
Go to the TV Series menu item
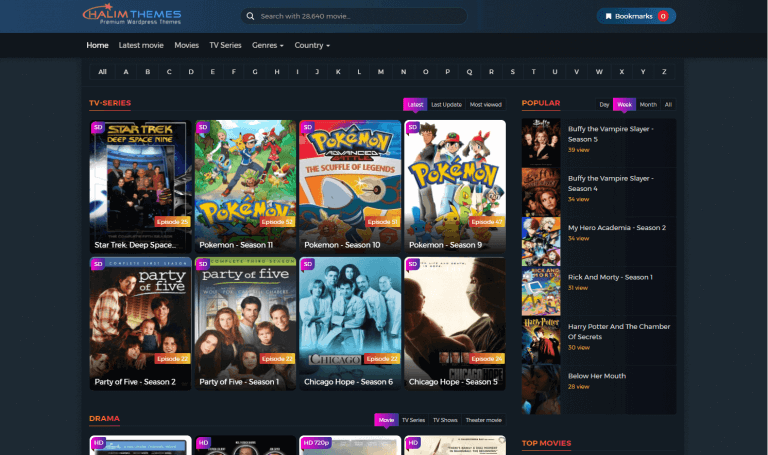pyautogui.click(x=225, y=45)
